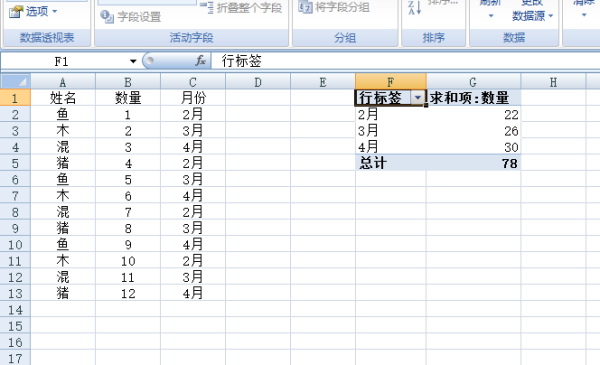Select column A header
The image size is (600, 365).
click(63, 82)
